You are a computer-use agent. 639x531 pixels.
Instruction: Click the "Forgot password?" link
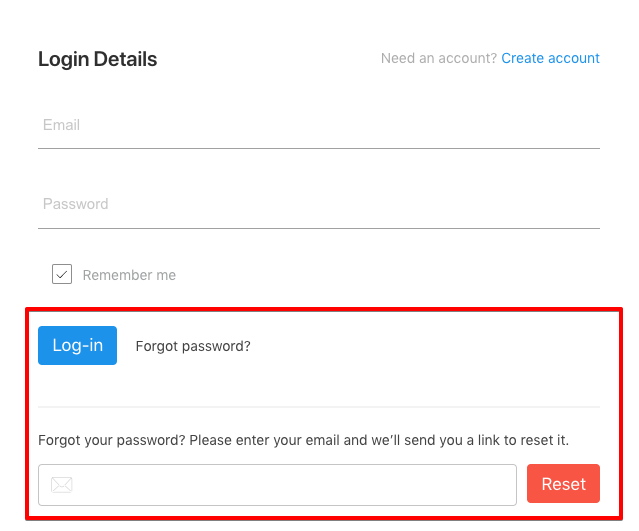(193, 346)
